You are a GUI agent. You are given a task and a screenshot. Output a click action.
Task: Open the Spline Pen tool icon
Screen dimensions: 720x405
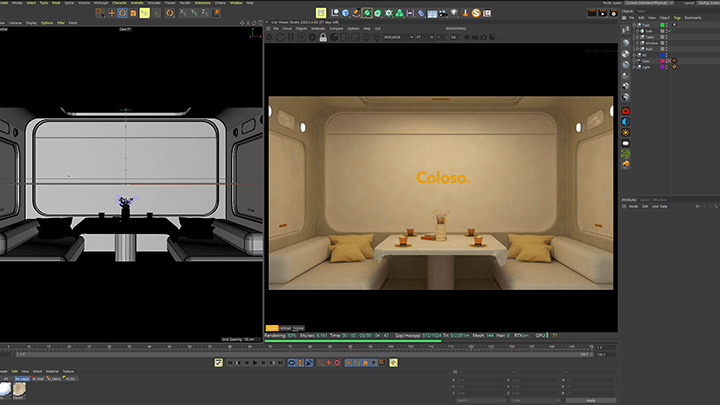356,13
